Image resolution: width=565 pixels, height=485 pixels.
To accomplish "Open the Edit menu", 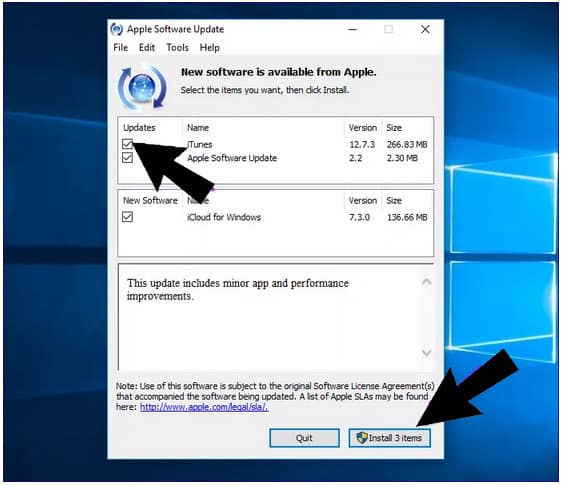I will [x=147, y=48].
